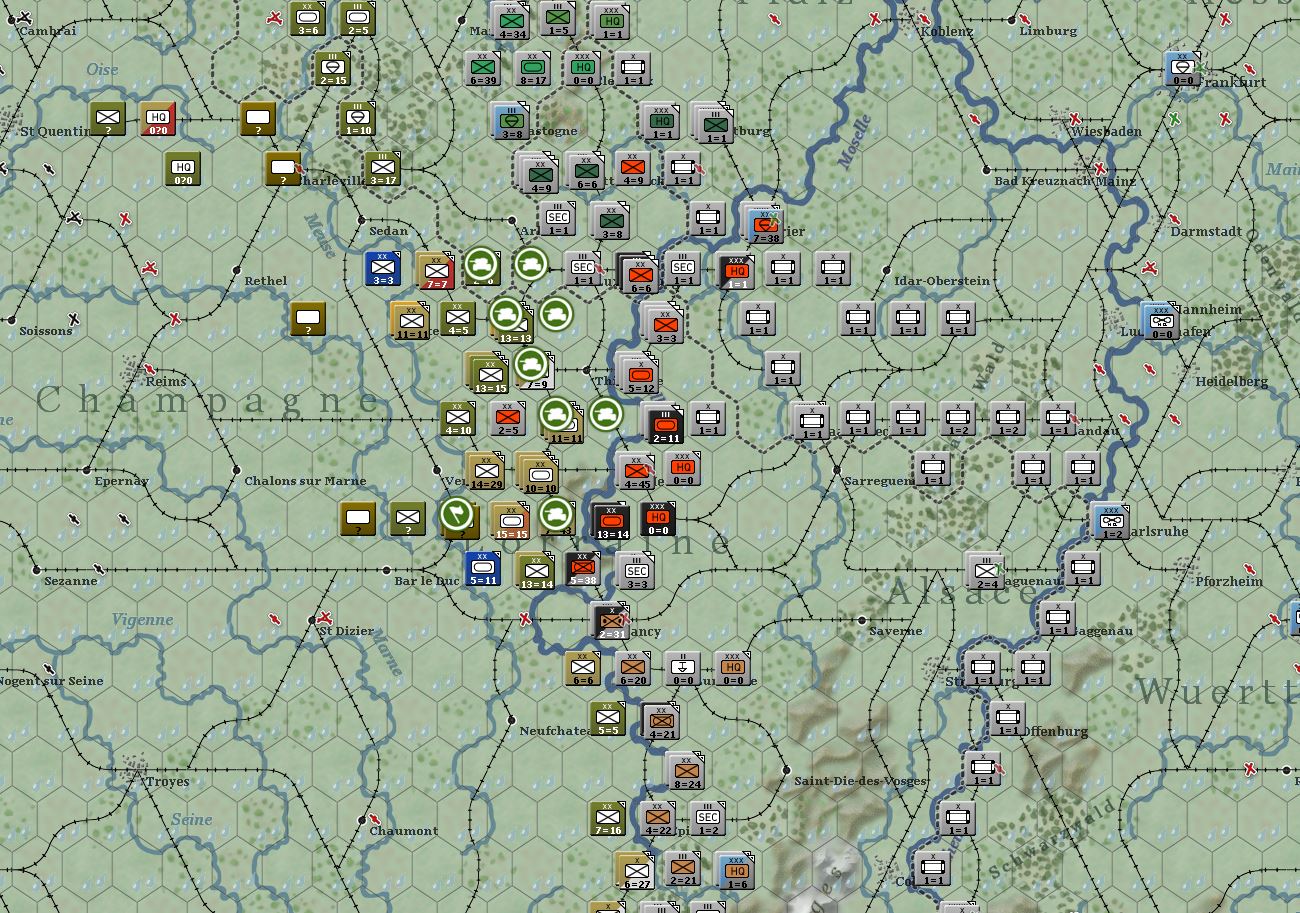1300x913 pixels.
Task: Click the tank marker on the 13=13 stack
Action: (507, 314)
